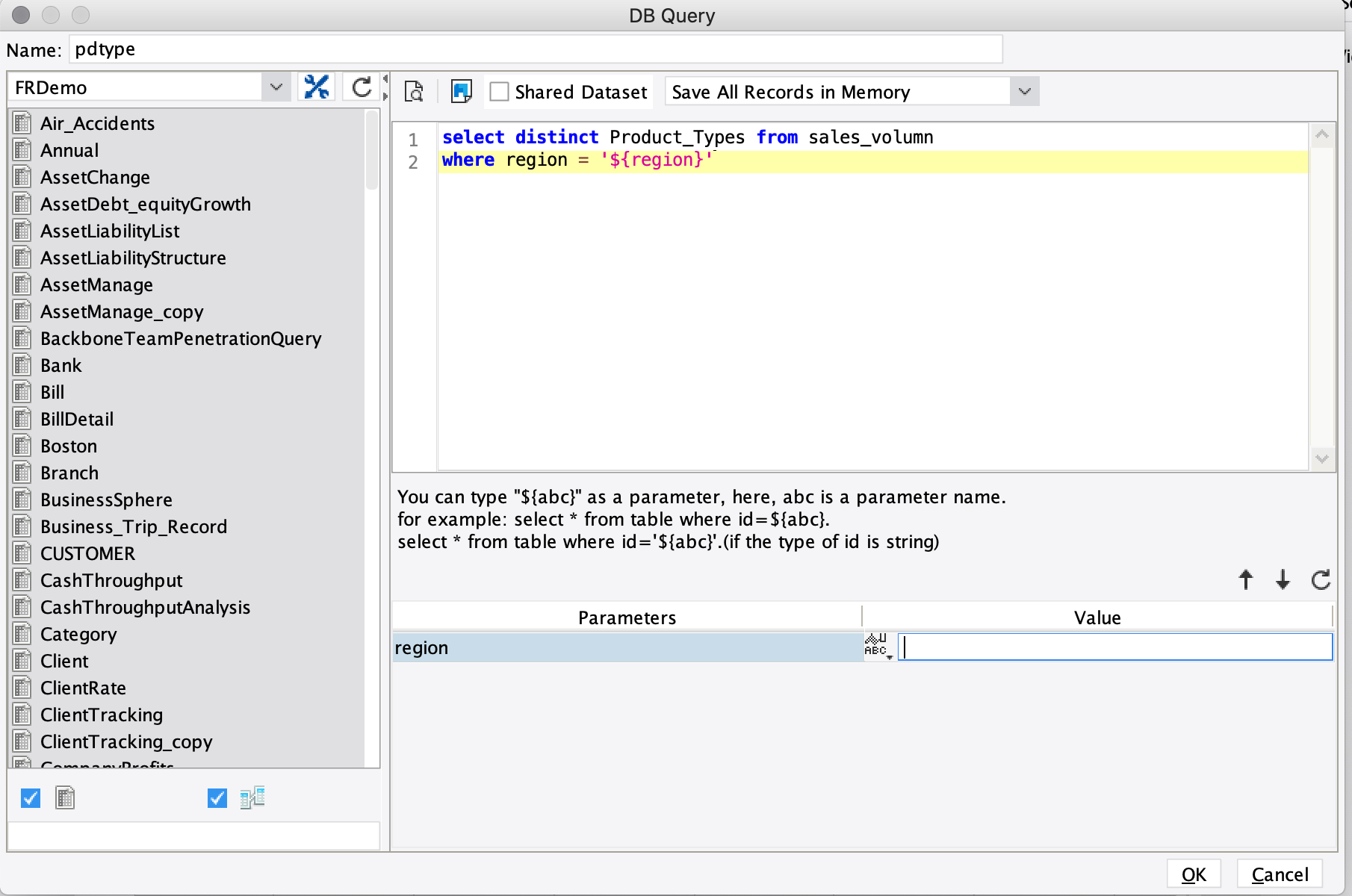Open the FRDemo connection dropdown
This screenshot has width=1352, height=896.
tap(276, 87)
